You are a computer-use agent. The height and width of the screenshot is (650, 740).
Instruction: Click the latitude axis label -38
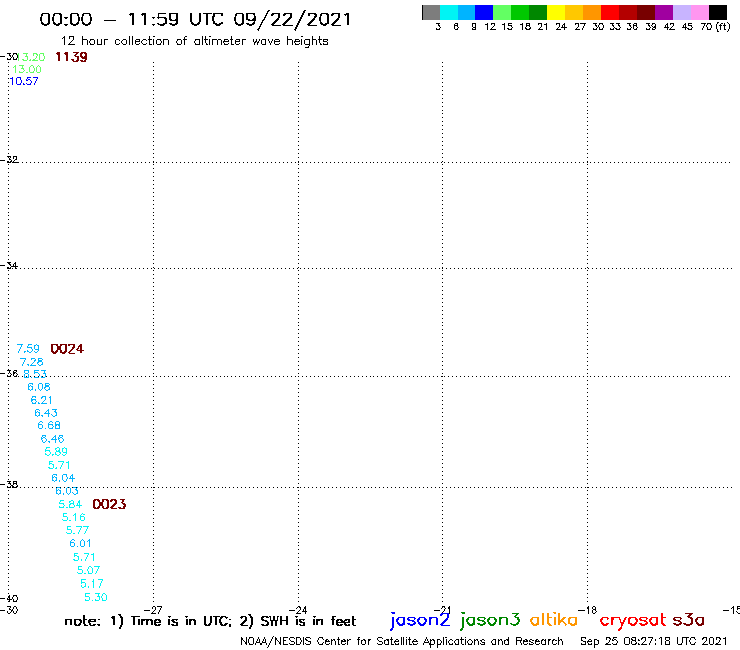9,484
